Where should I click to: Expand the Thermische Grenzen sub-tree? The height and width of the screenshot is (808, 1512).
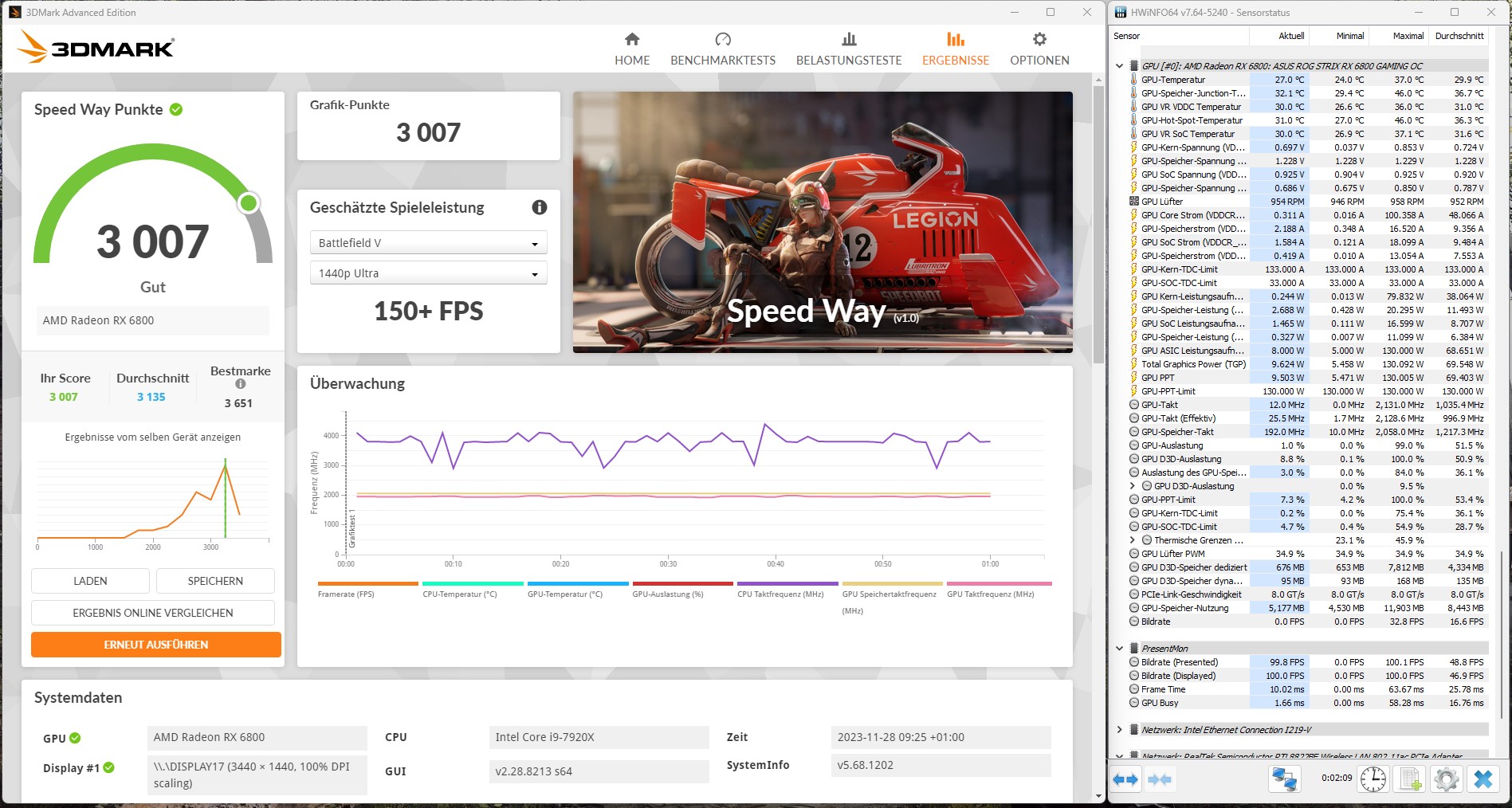[x=1133, y=540]
